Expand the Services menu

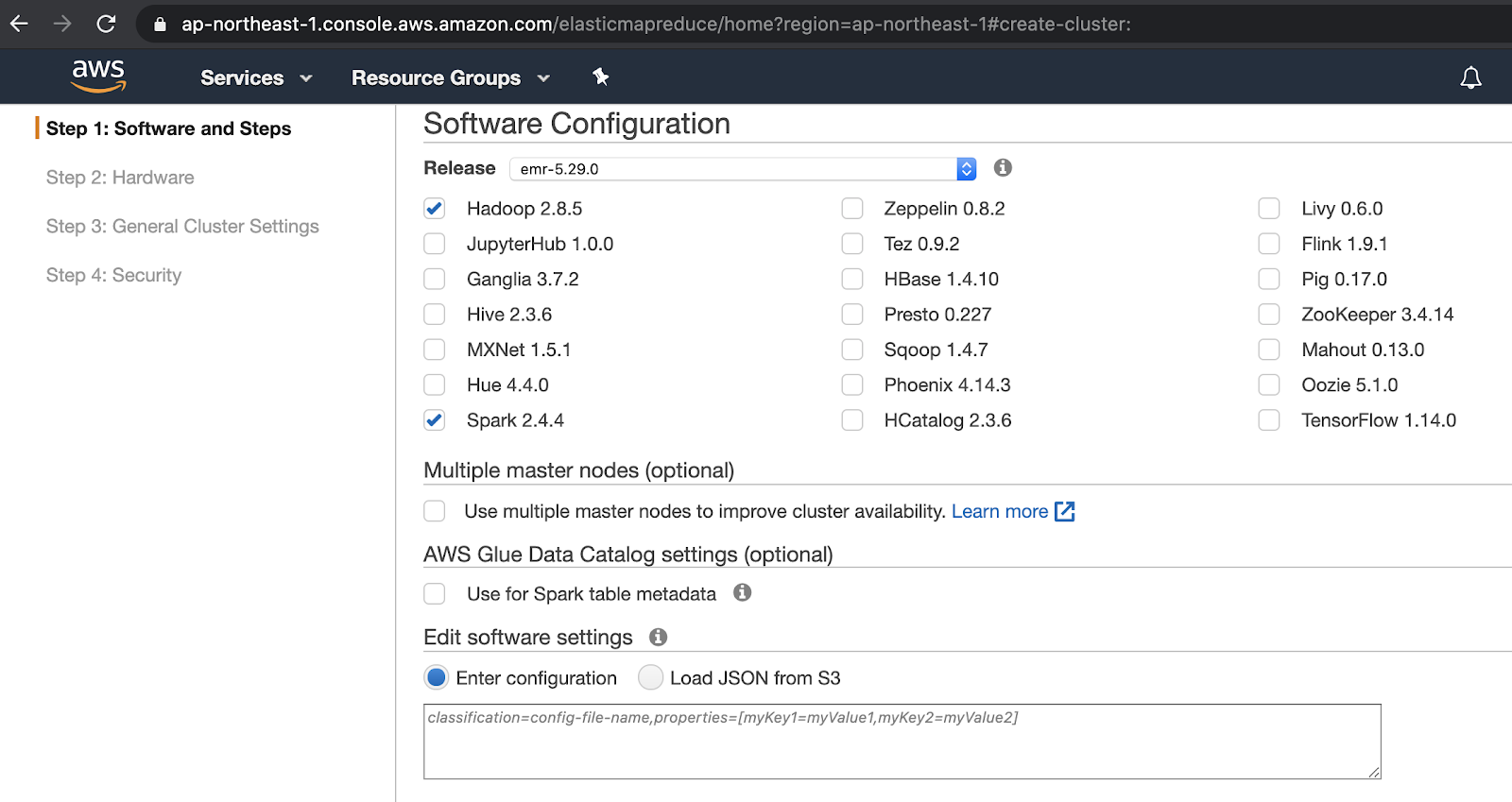point(256,77)
